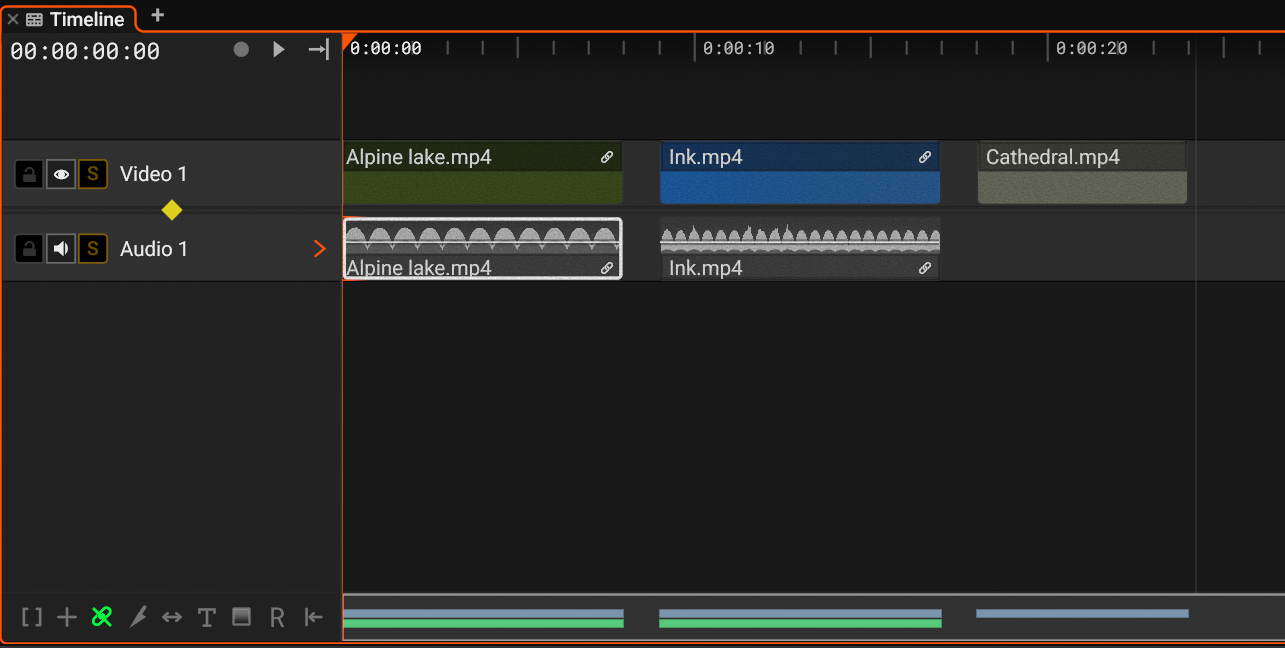The height and width of the screenshot is (648, 1285).
Task: Select the double-arrow slip tool
Action: click(x=172, y=618)
